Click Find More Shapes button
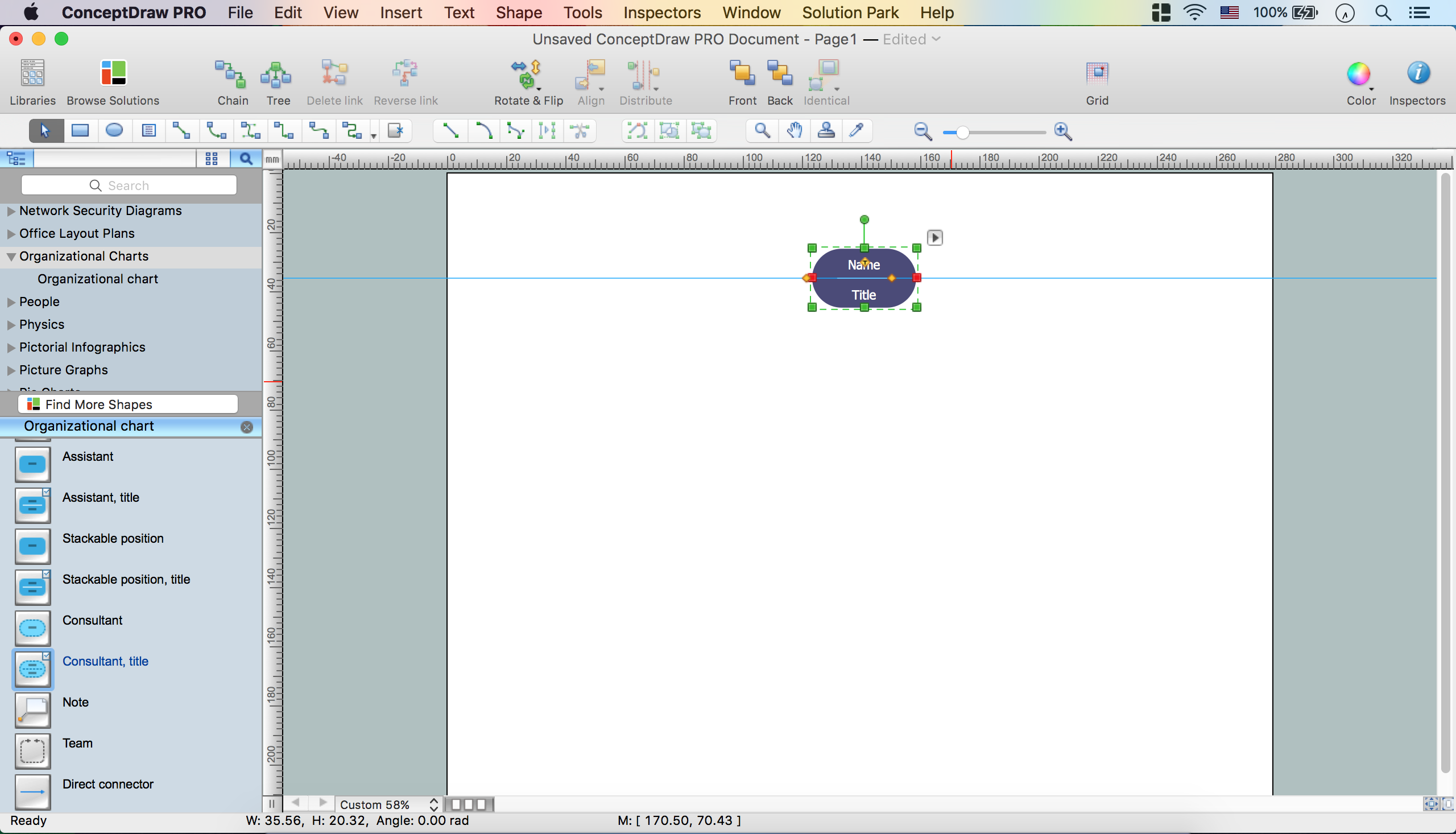The width and height of the screenshot is (1456, 834). (127, 404)
